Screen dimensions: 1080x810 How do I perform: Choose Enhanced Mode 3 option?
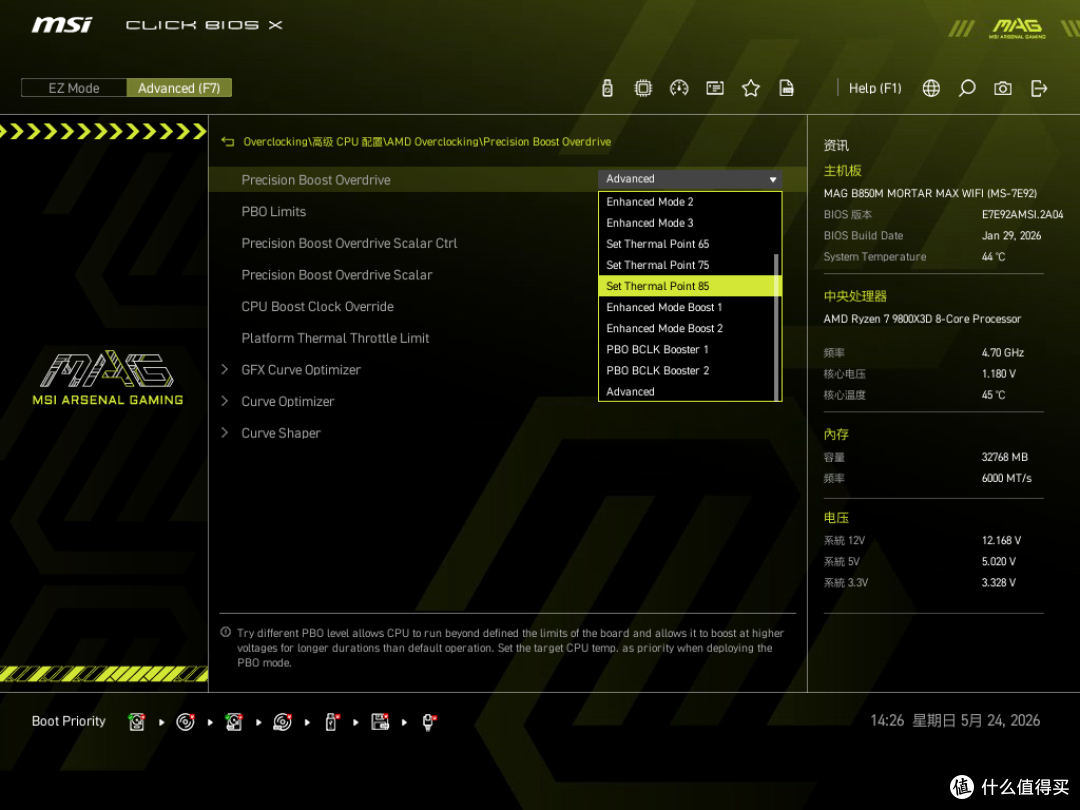pos(690,223)
